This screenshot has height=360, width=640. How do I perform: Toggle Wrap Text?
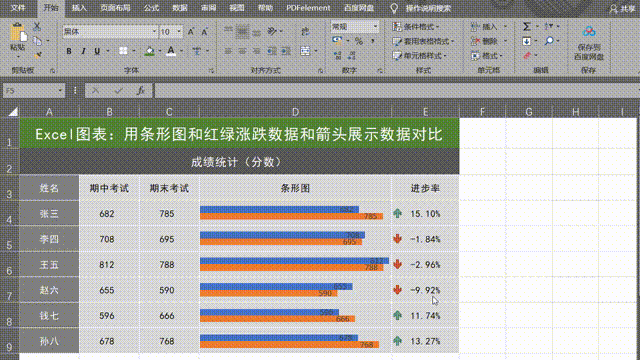tap(305, 31)
